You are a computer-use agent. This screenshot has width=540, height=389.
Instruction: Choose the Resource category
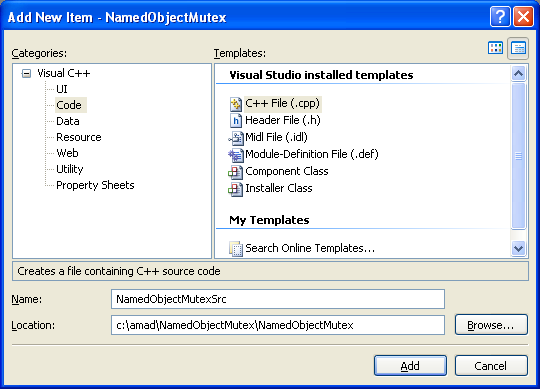pos(79,137)
